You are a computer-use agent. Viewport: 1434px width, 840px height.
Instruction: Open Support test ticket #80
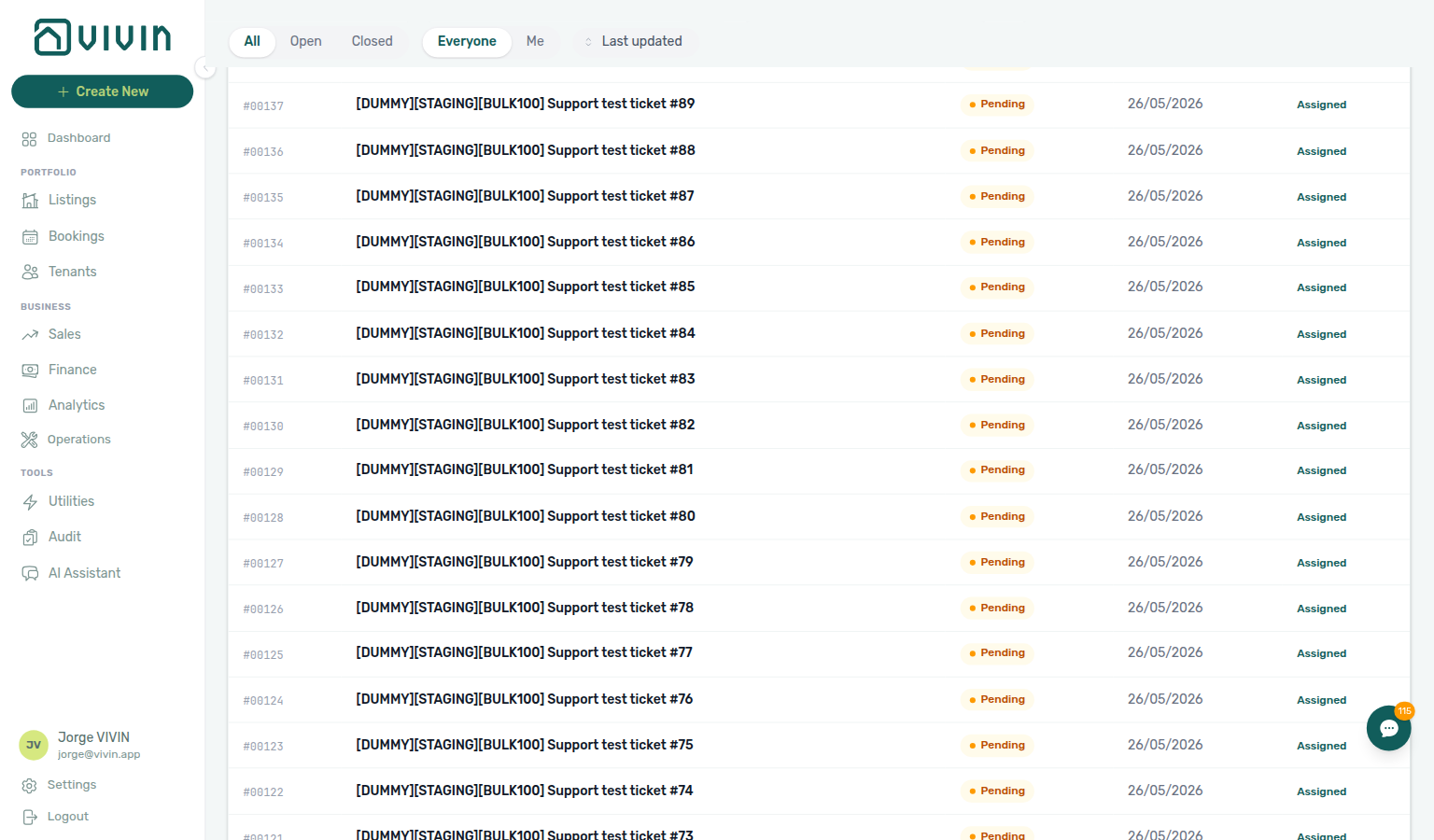point(526,516)
